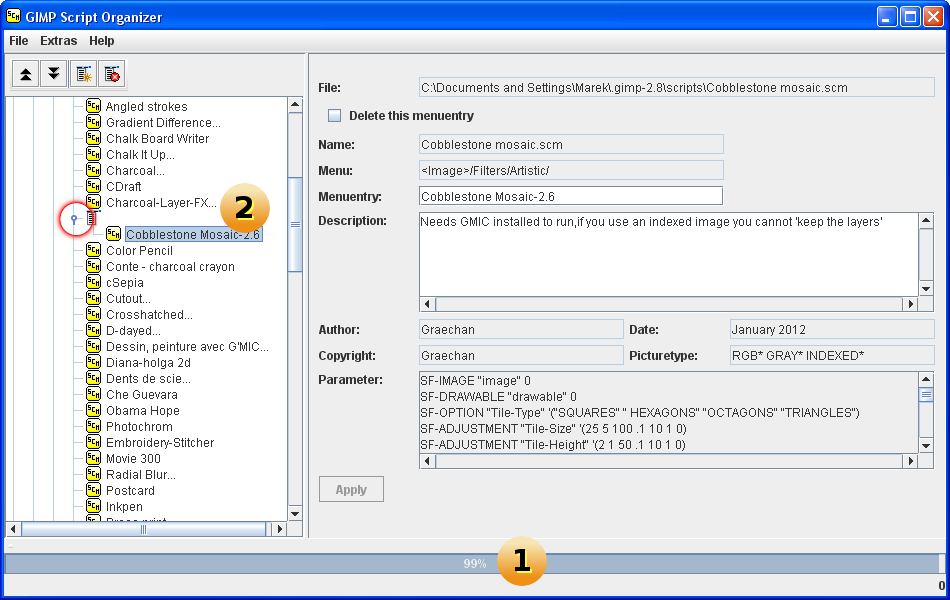Click the Apply button
Image resolution: width=950 pixels, height=600 pixels.
tap(351, 489)
